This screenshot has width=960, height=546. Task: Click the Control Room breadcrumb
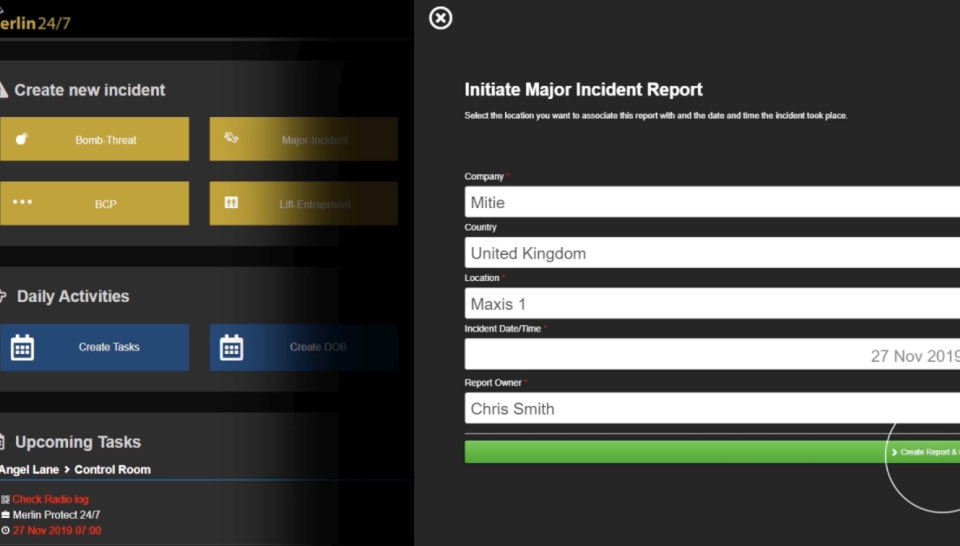click(x=113, y=469)
